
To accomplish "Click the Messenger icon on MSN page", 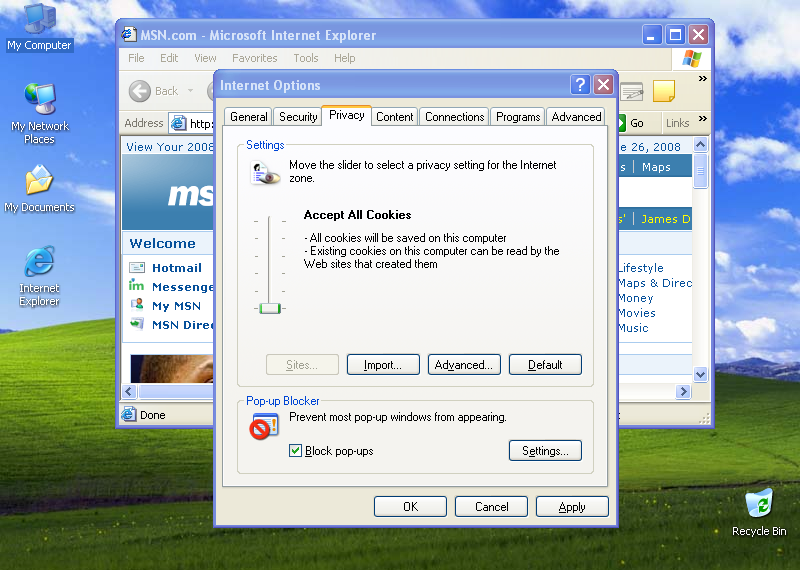I will 136,285.
